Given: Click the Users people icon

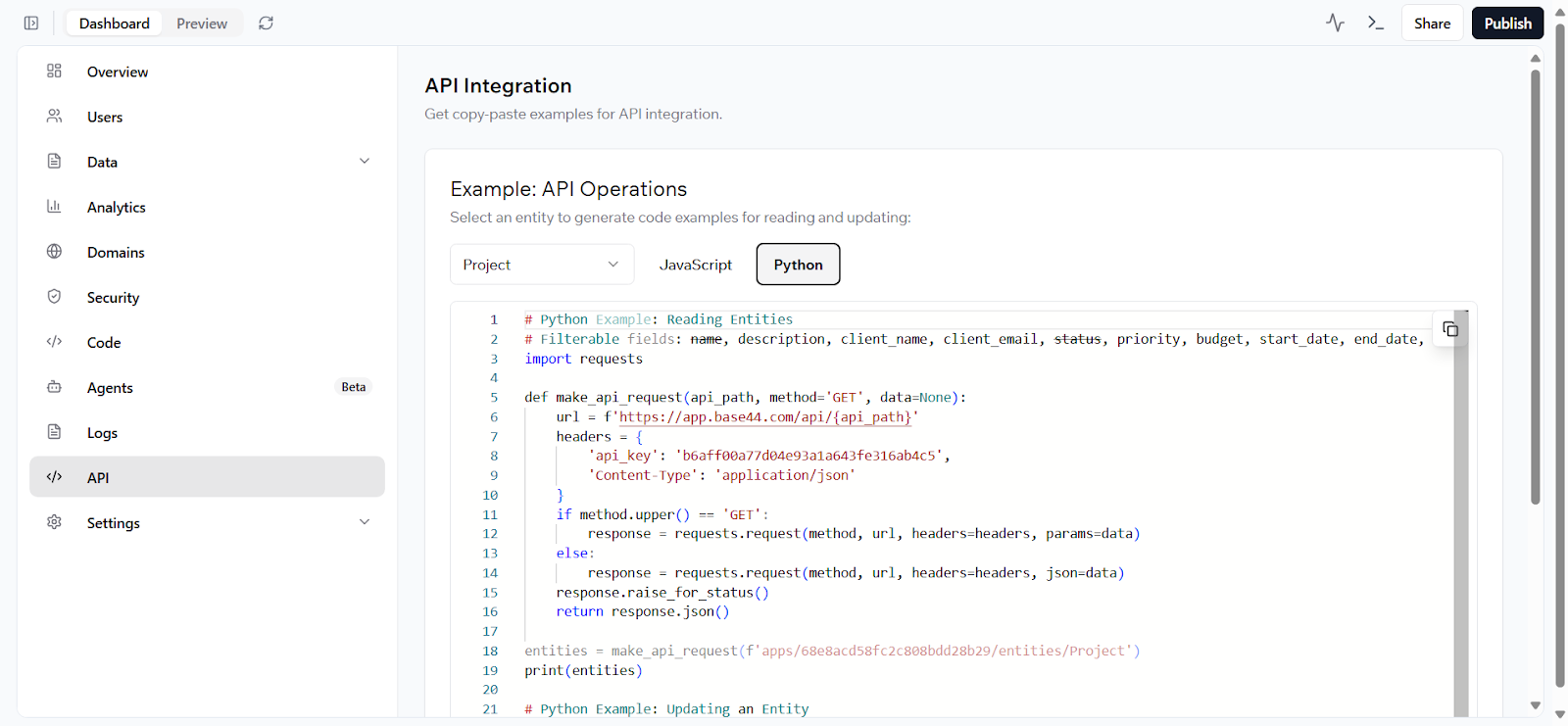Looking at the screenshot, I should [54, 116].
